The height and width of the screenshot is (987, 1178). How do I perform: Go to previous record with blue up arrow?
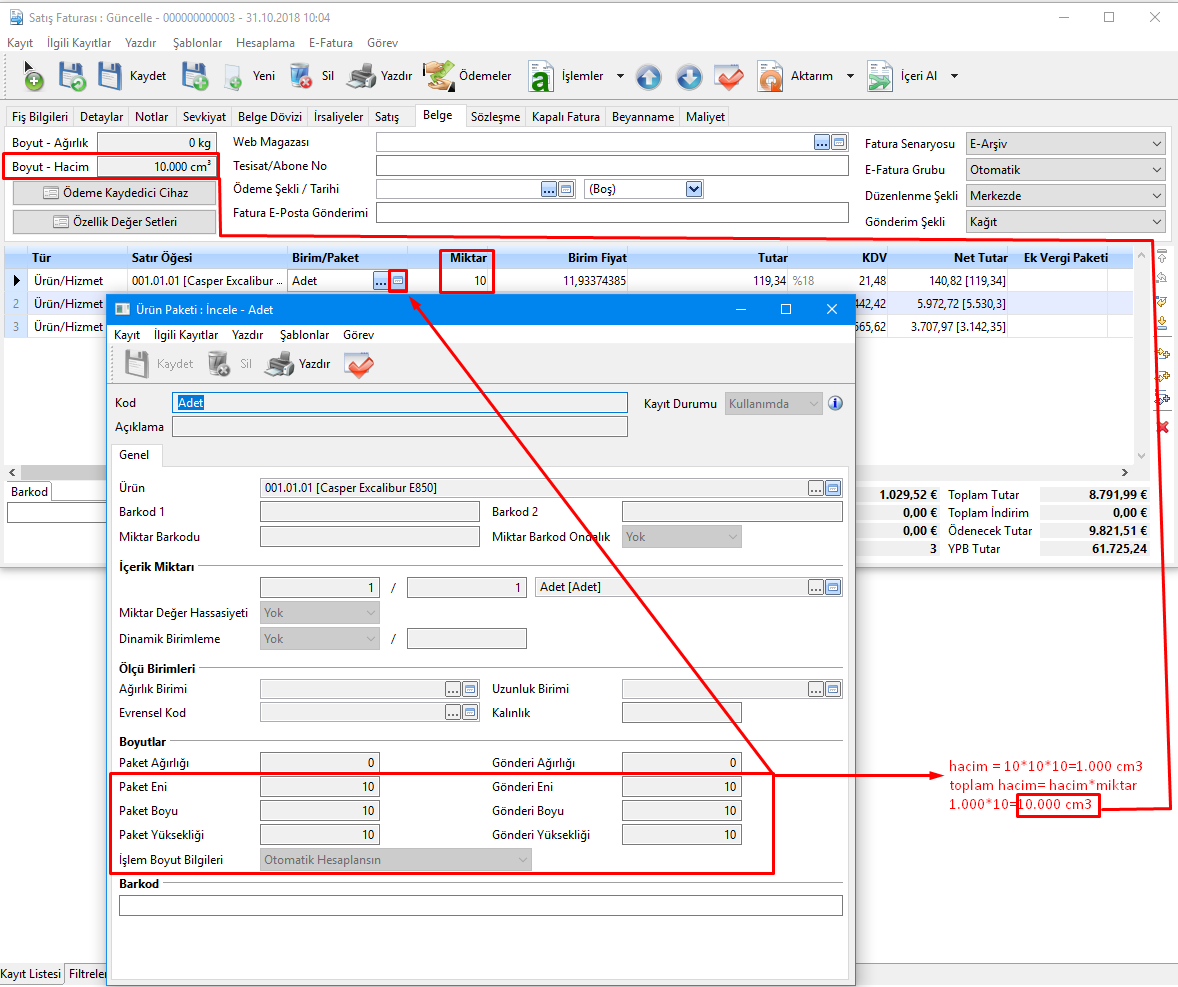648,76
